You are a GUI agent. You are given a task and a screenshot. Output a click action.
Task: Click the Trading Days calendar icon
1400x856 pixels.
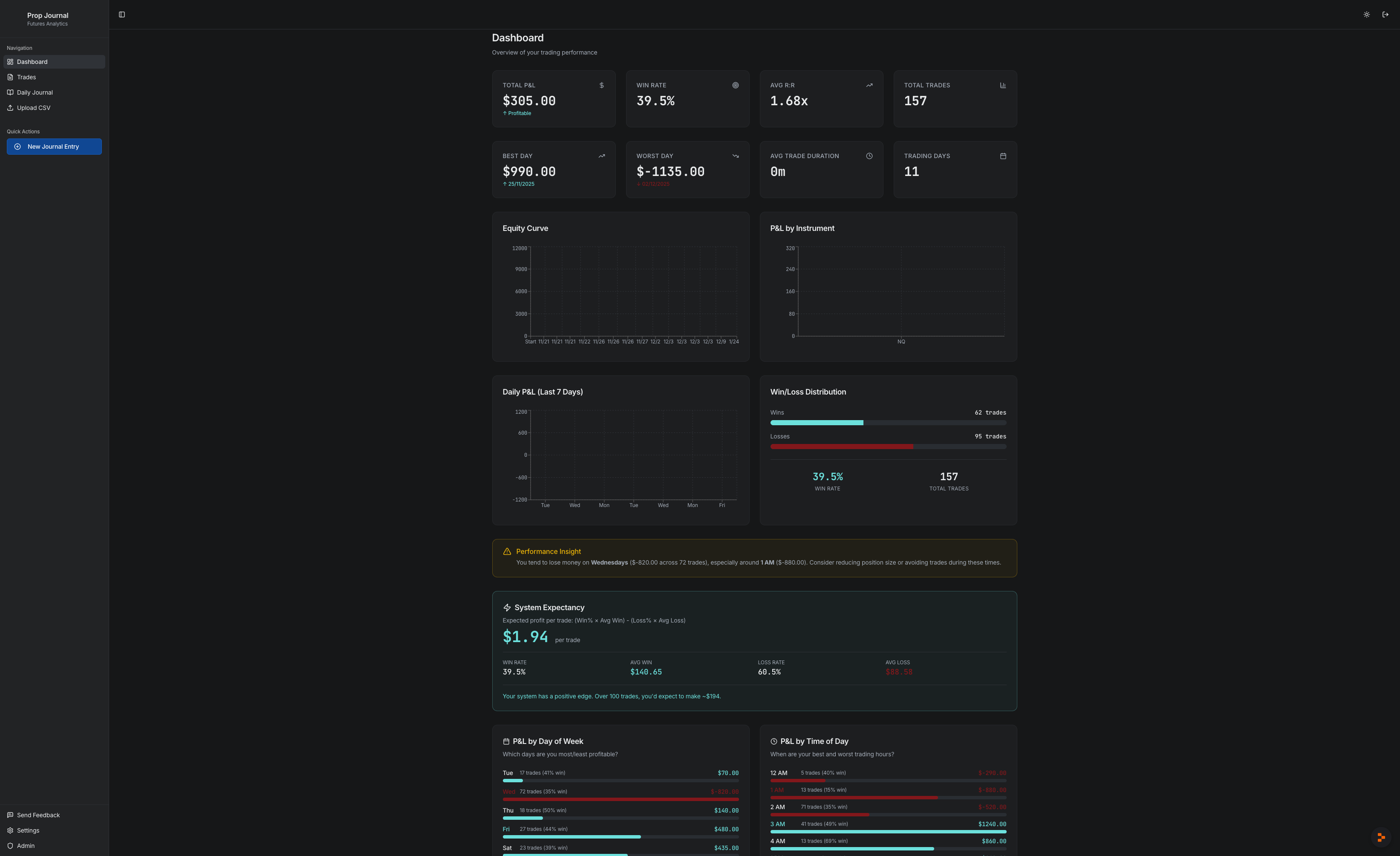[1002, 156]
